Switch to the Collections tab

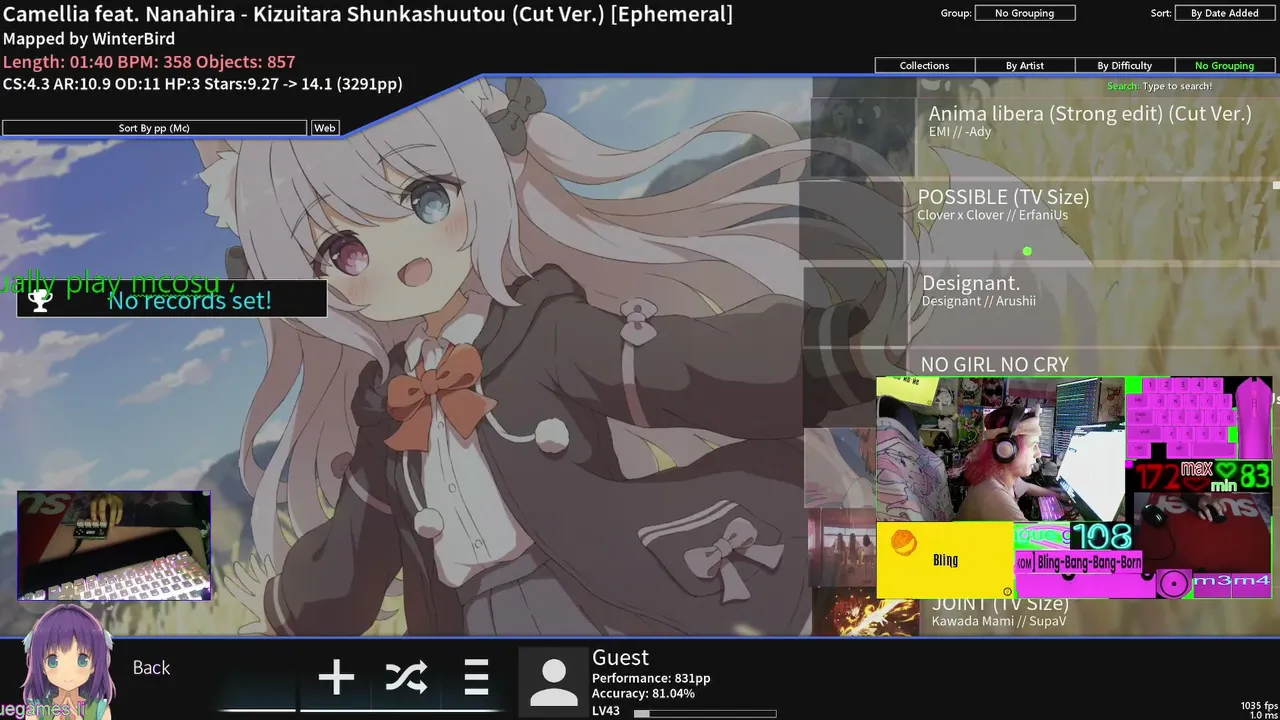pyautogui.click(x=924, y=65)
